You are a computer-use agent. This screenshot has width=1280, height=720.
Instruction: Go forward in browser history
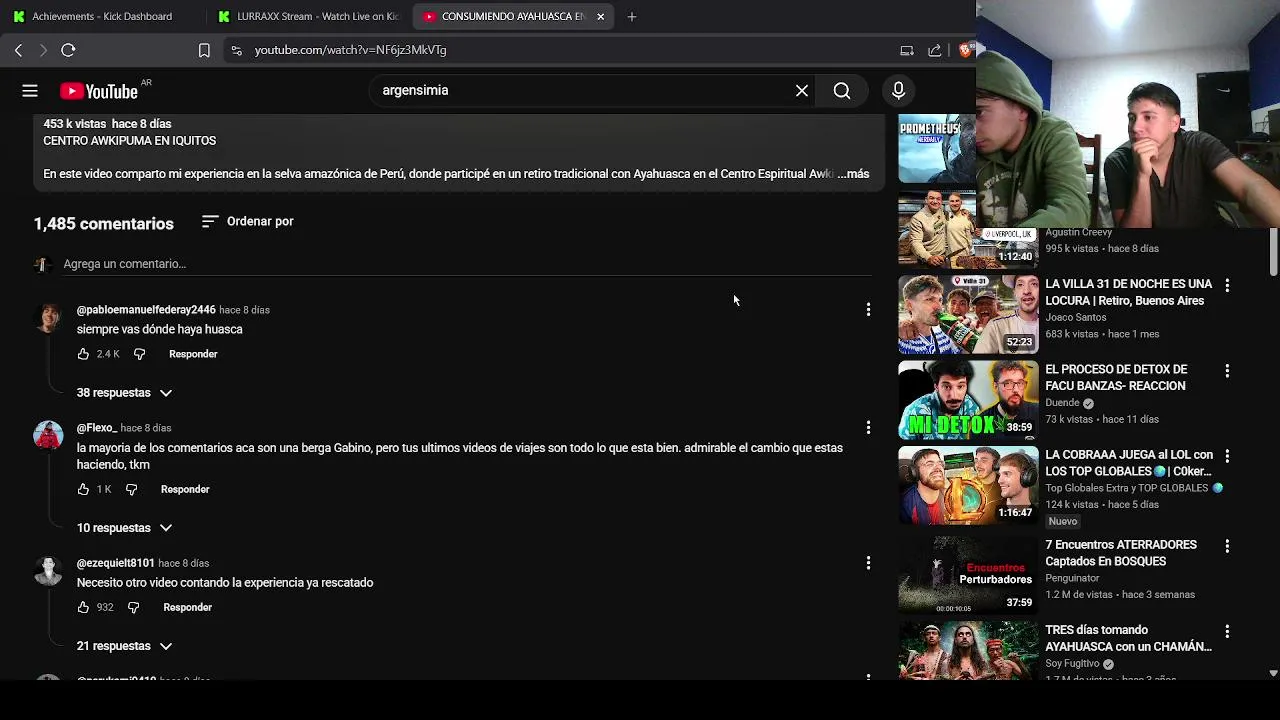[43, 50]
